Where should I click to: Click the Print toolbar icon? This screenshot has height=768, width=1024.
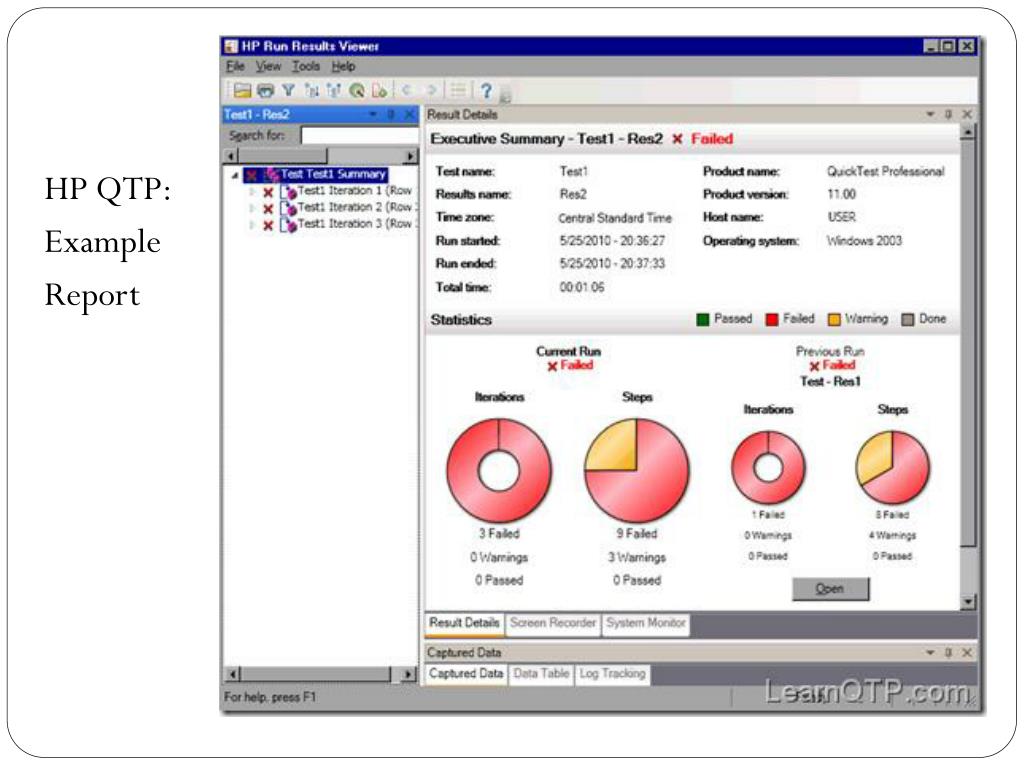[265, 90]
